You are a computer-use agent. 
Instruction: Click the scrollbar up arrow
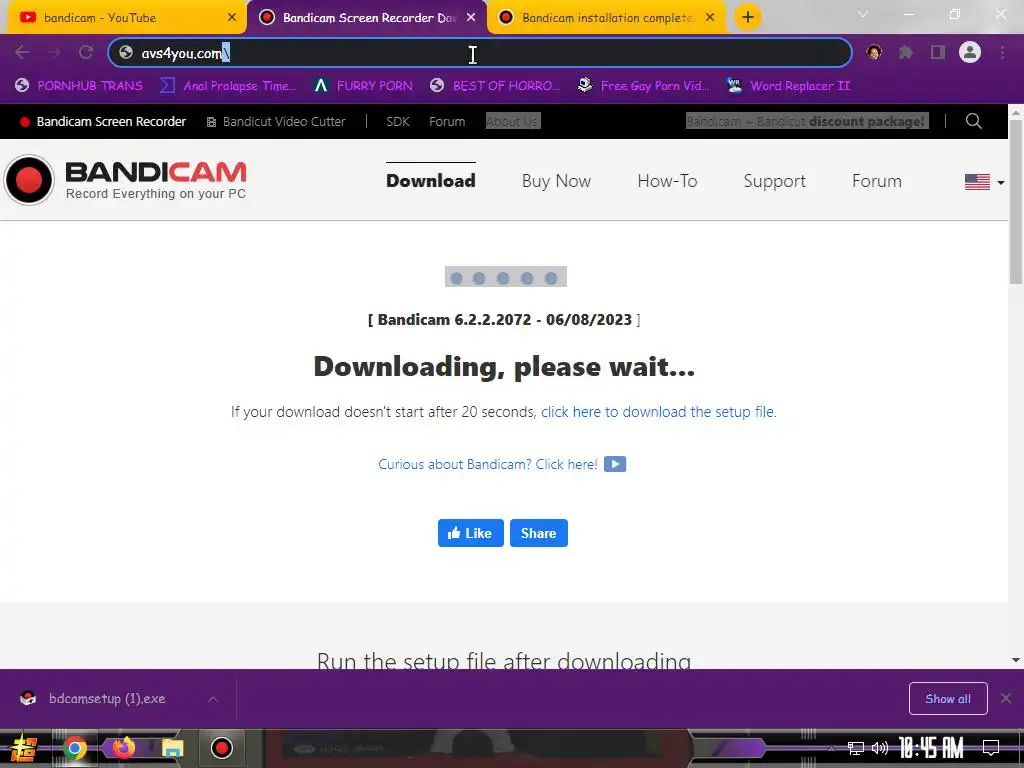click(x=1016, y=112)
